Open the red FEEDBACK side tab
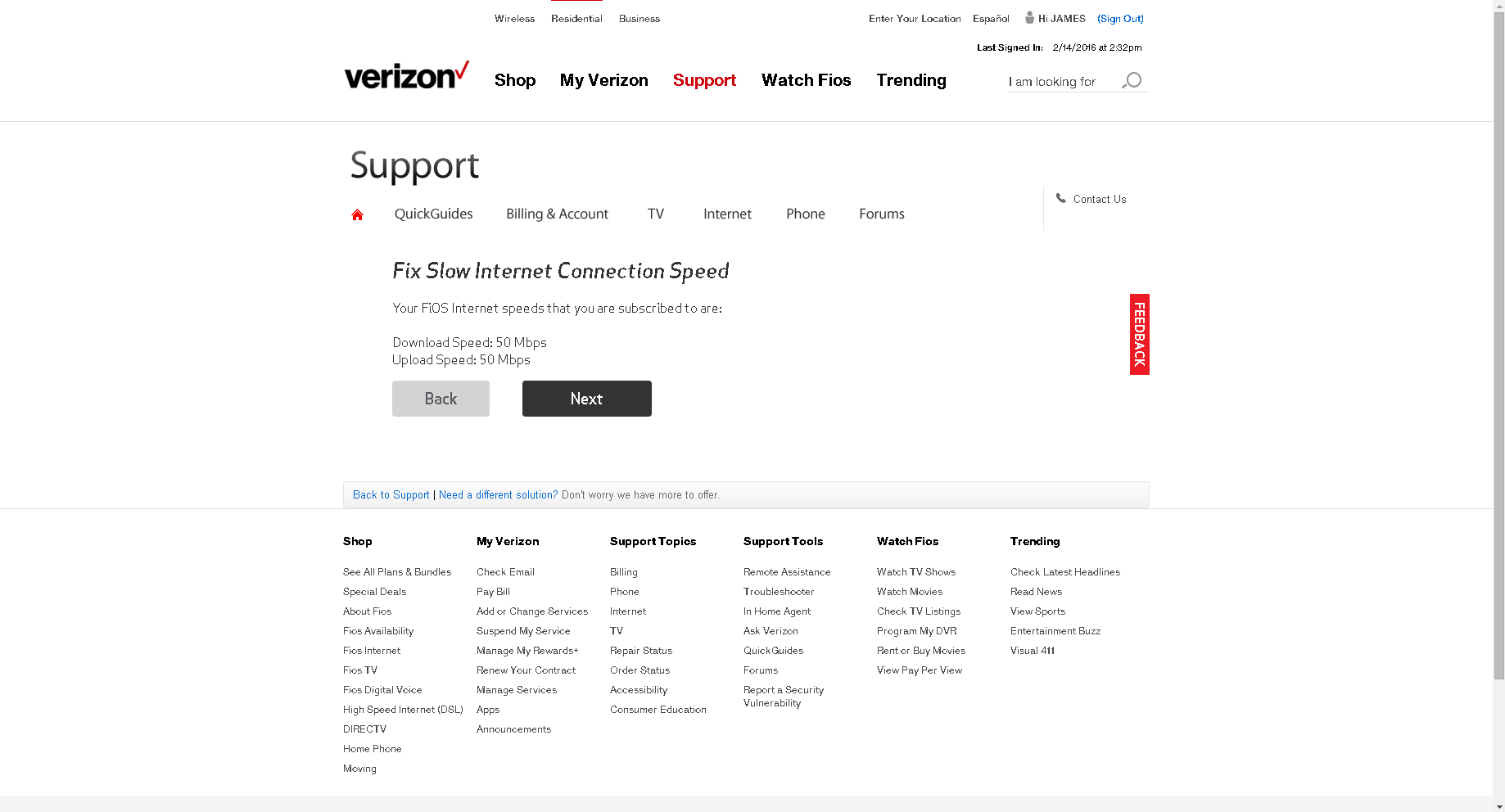The width and height of the screenshot is (1505, 812). (1139, 334)
